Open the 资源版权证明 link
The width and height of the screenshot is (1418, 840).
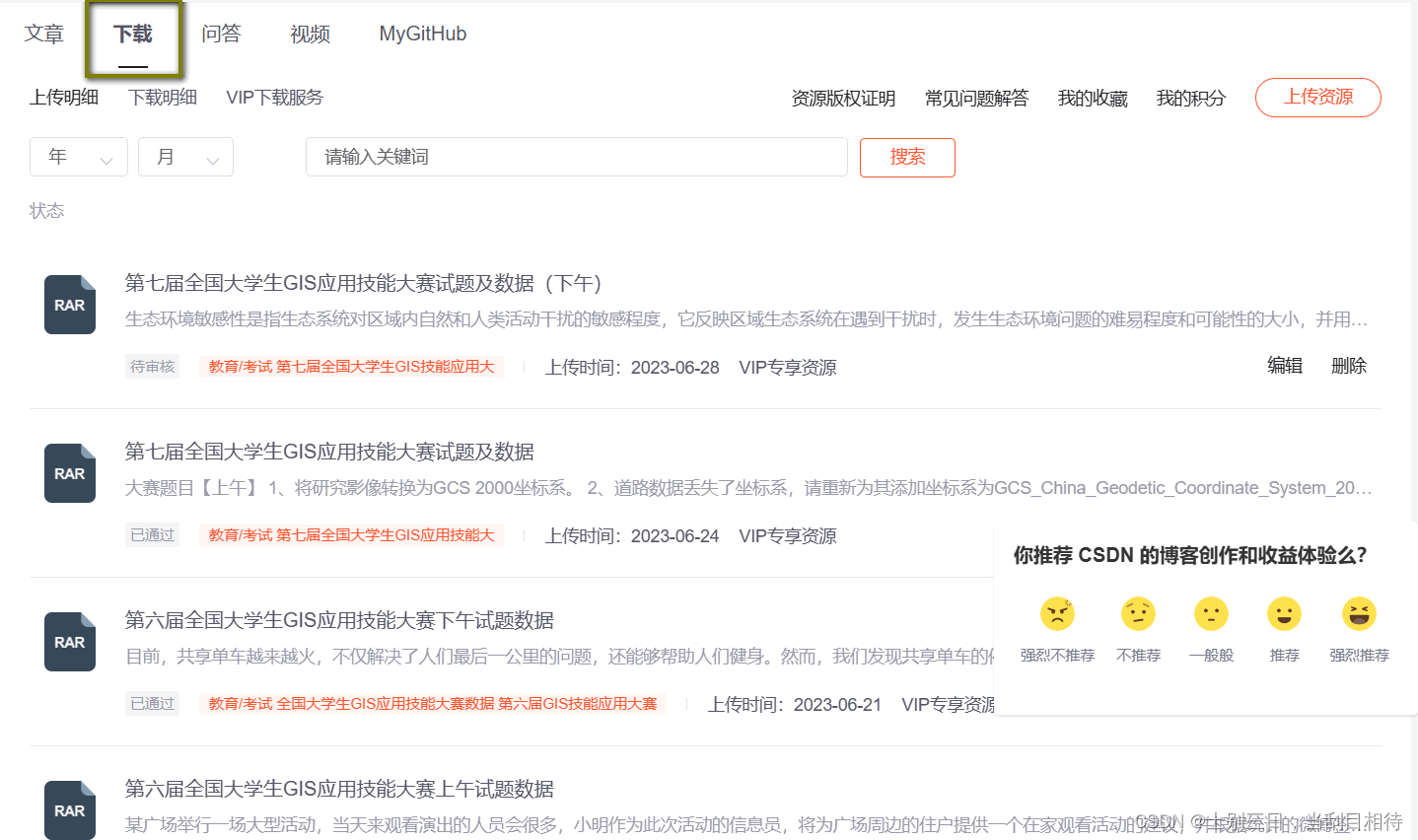tap(843, 99)
